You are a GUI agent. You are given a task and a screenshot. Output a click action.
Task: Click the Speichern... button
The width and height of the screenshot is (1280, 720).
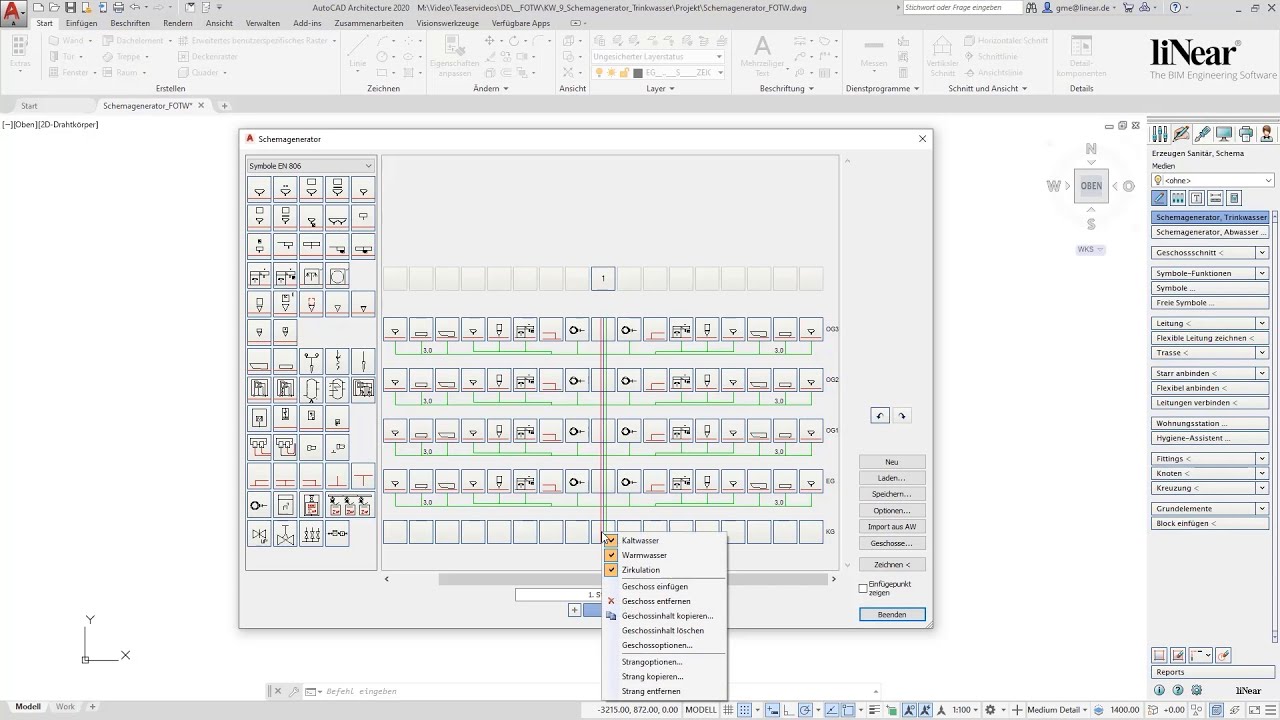point(892,494)
